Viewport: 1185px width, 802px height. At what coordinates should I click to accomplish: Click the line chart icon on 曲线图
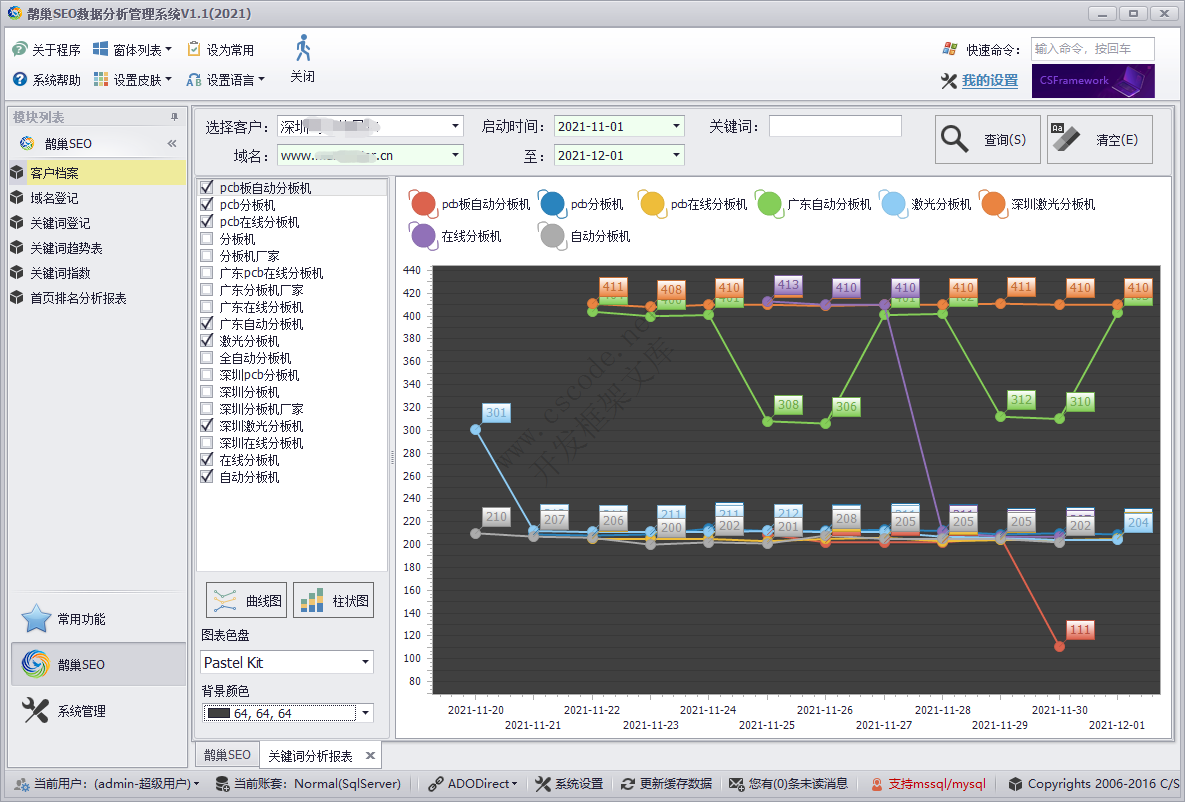(x=225, y=601)
